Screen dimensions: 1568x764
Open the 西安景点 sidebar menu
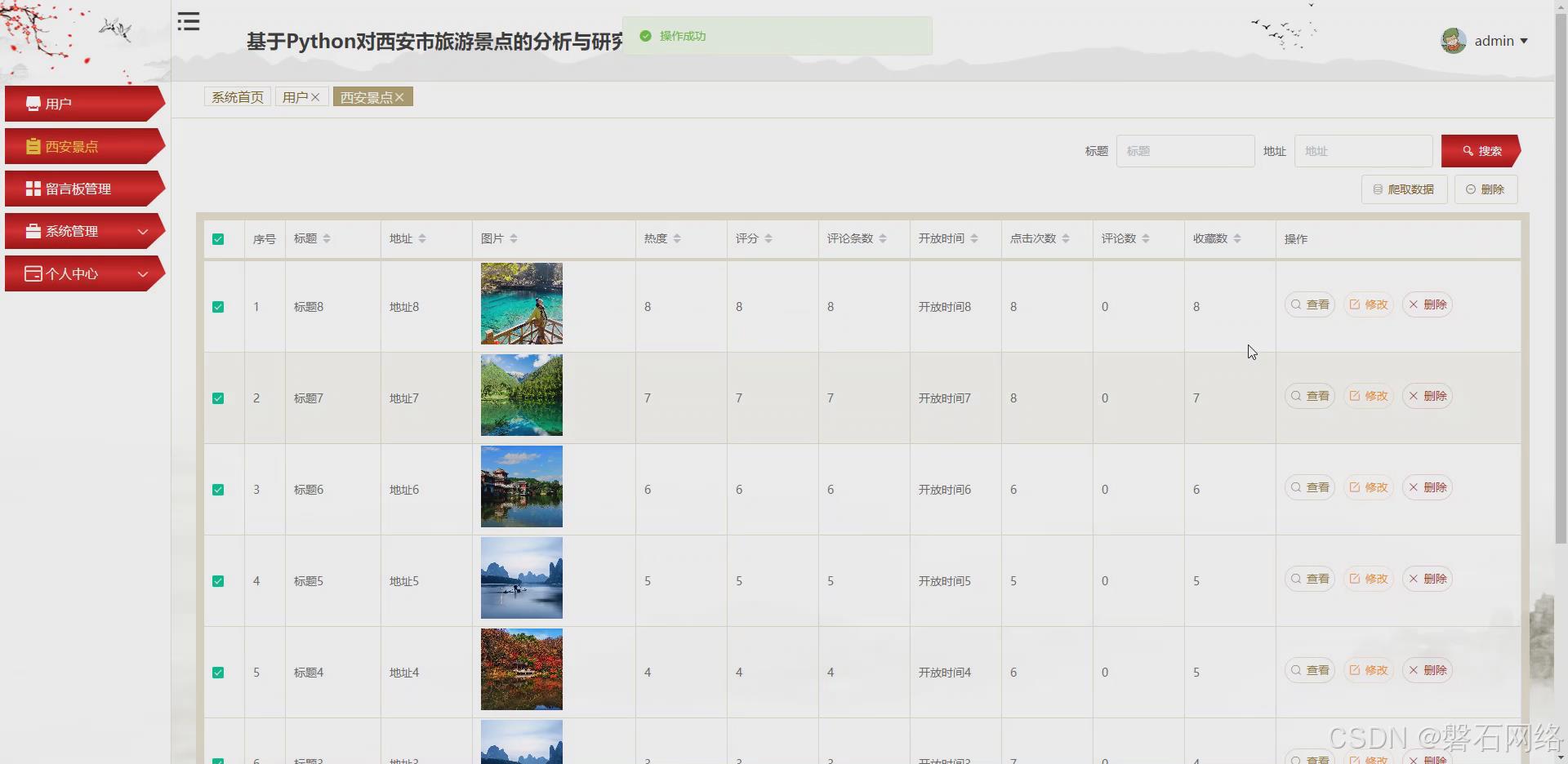(85, 146)
